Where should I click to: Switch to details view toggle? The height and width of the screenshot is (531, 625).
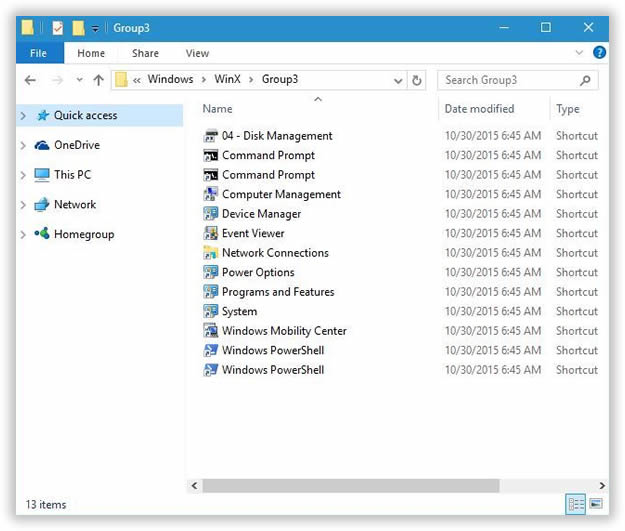click(576, 504)
